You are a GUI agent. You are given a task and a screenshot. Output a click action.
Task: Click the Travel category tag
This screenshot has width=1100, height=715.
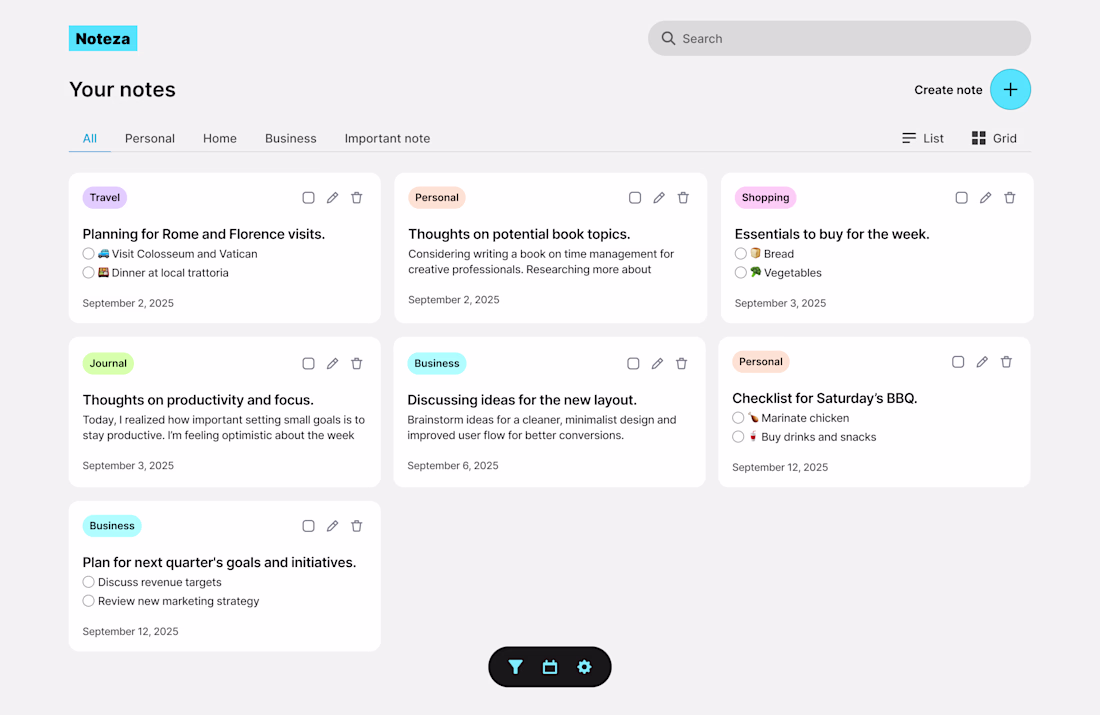[105, 198]
